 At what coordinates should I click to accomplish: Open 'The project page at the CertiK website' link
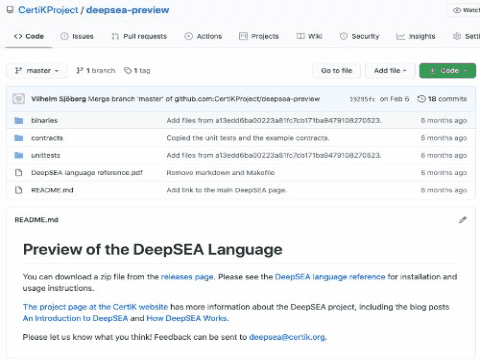point(95,307)
